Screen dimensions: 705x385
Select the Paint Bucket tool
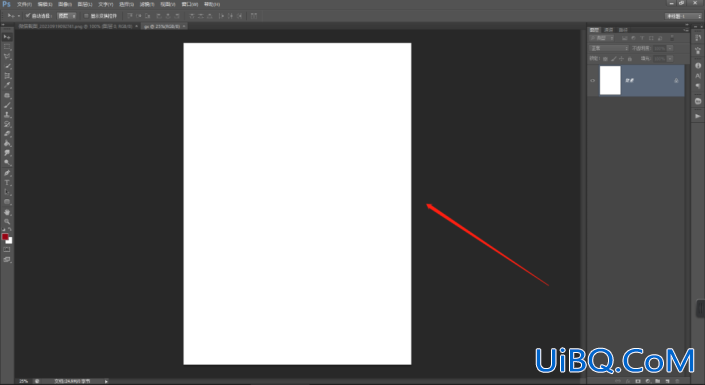(x=7, y=143)
